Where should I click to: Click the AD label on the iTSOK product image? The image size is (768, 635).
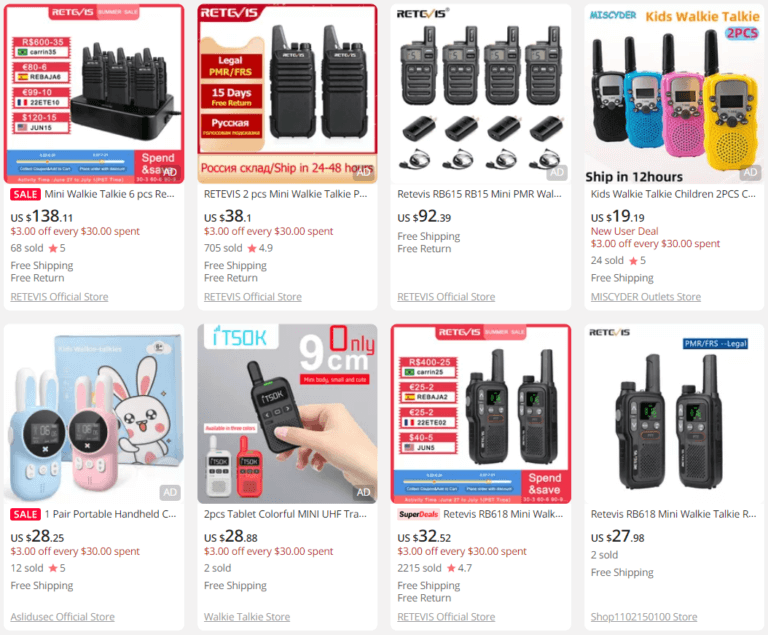click(363, 492)
